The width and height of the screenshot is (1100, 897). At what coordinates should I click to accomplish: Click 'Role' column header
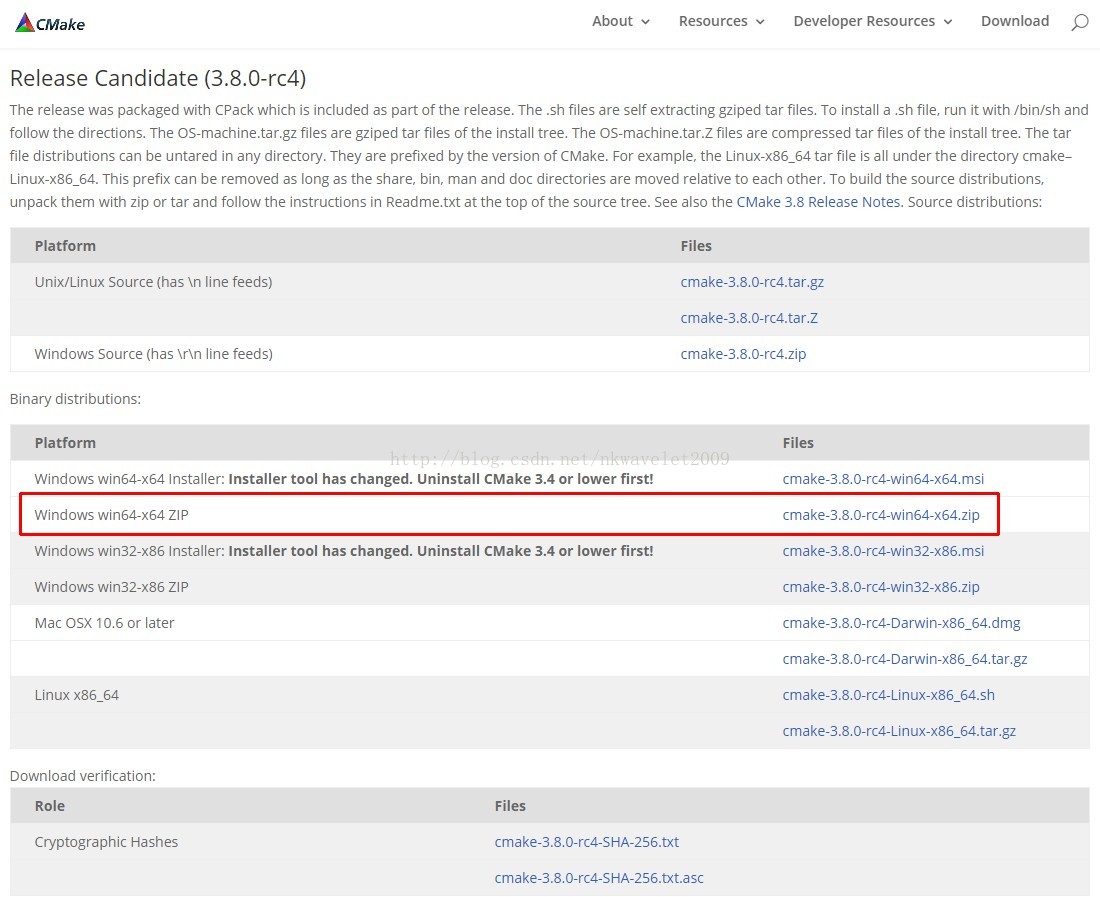50,806
